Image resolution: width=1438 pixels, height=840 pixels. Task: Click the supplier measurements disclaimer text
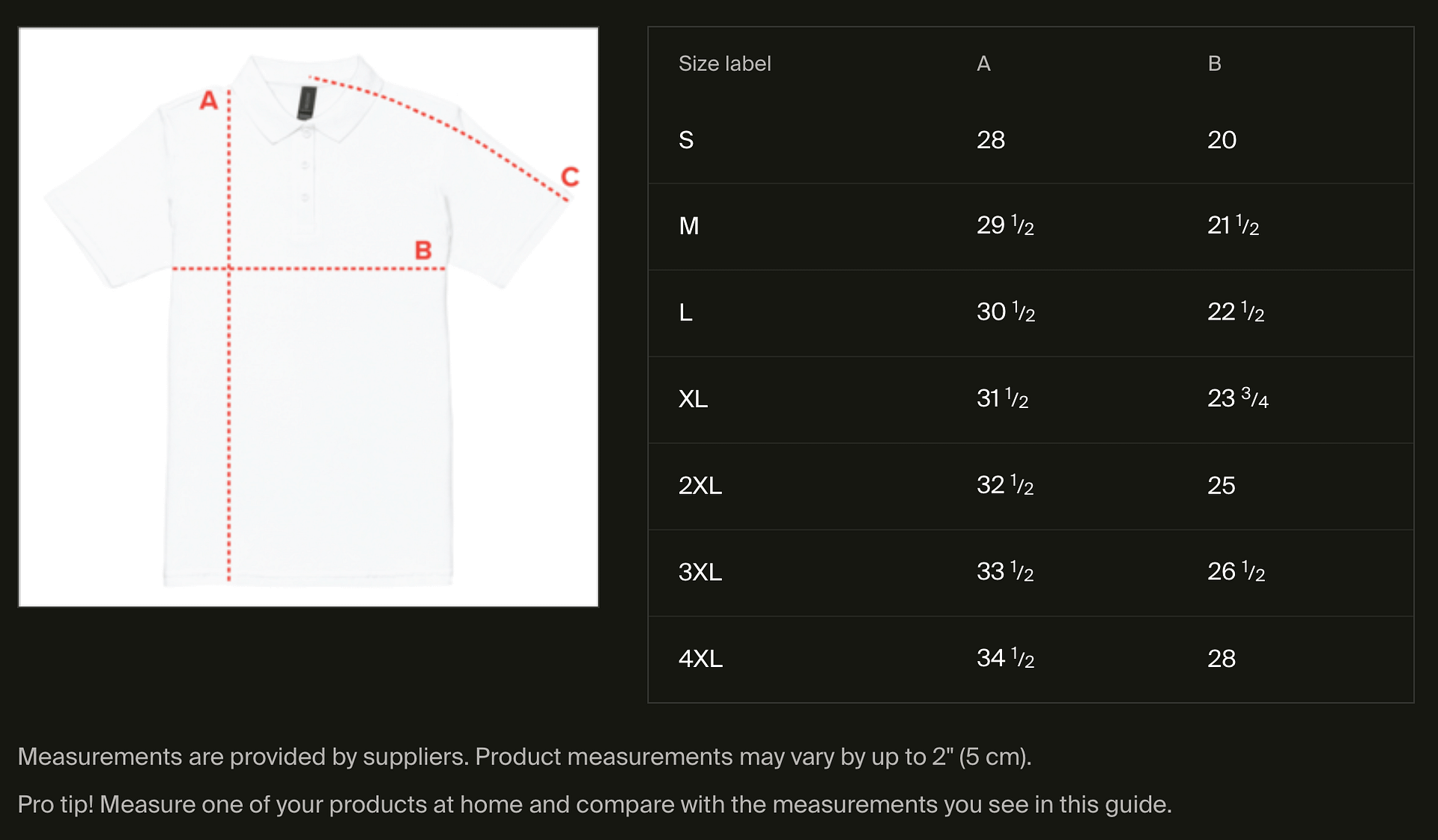pos(524,757)
